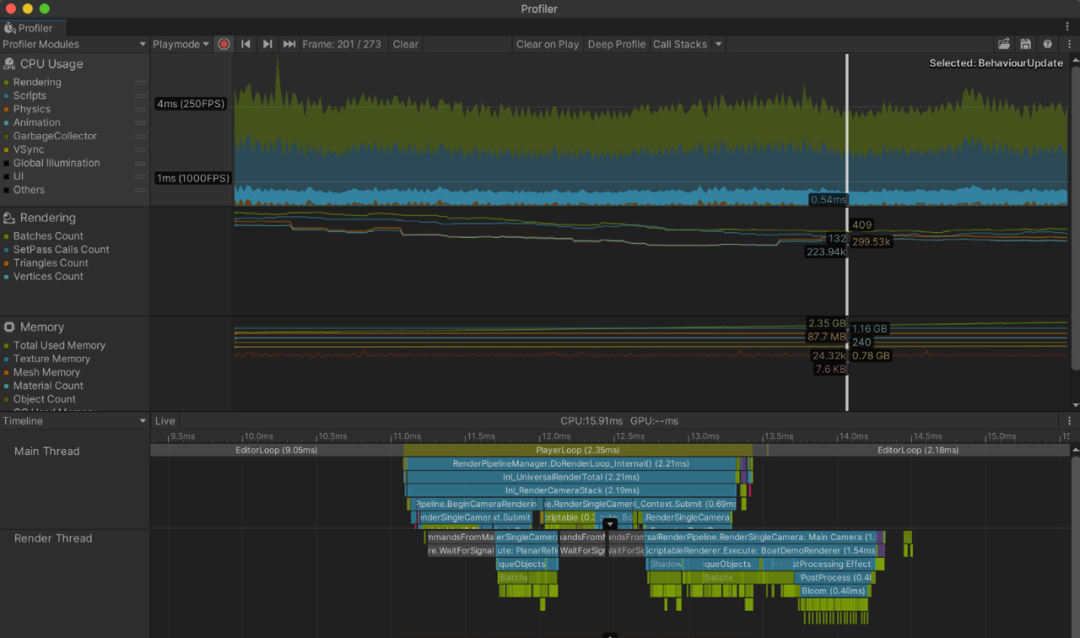This screenshot has width=1080, height=638.
Task: Click the 1ms (1000FPS) guide label
Action: tap(193, 178)
